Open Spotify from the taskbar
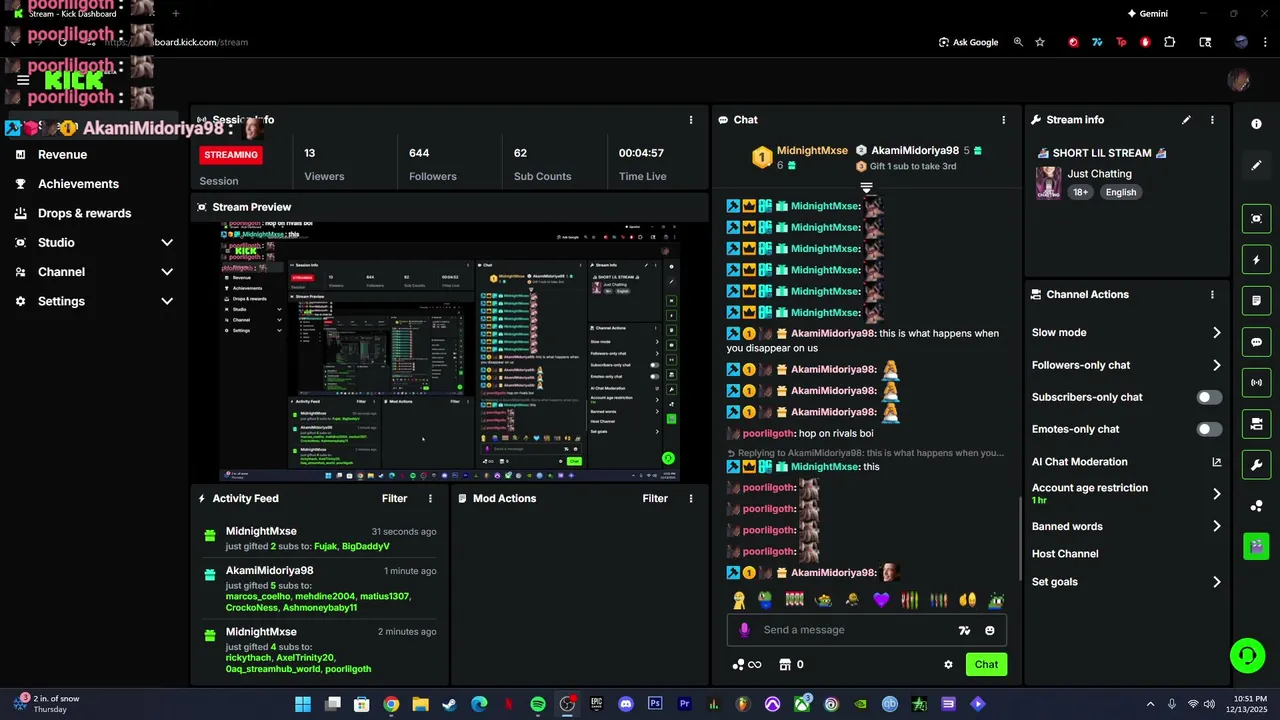 tap(538, 704)
